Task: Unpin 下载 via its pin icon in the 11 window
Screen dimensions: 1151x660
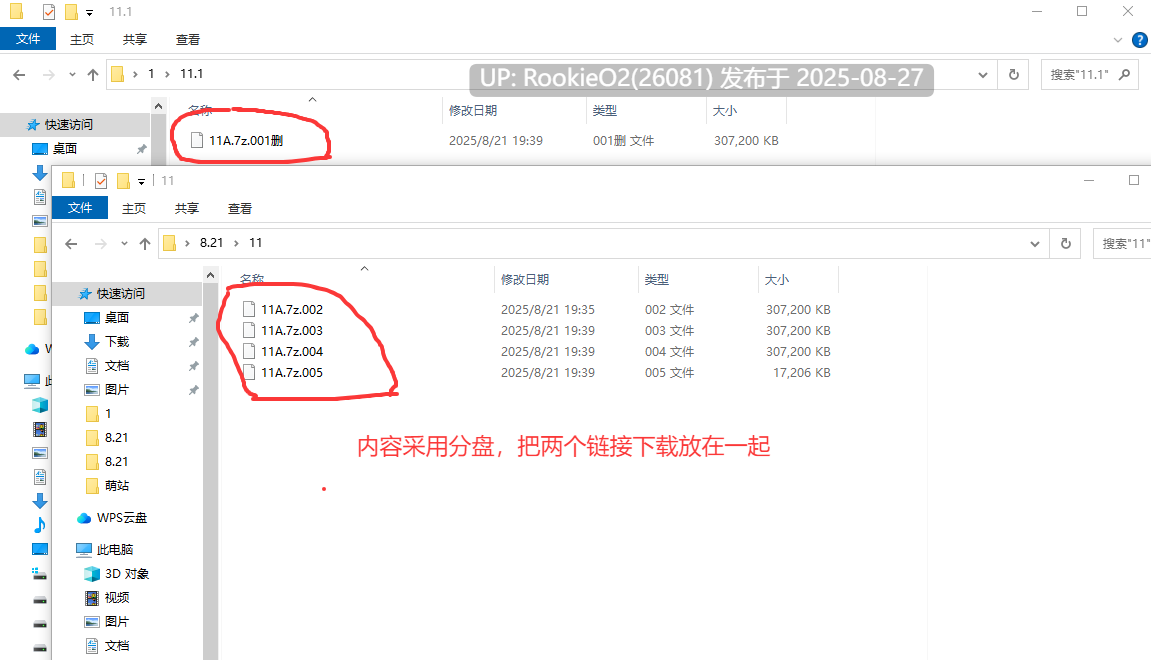Action: tap(193, 342)
